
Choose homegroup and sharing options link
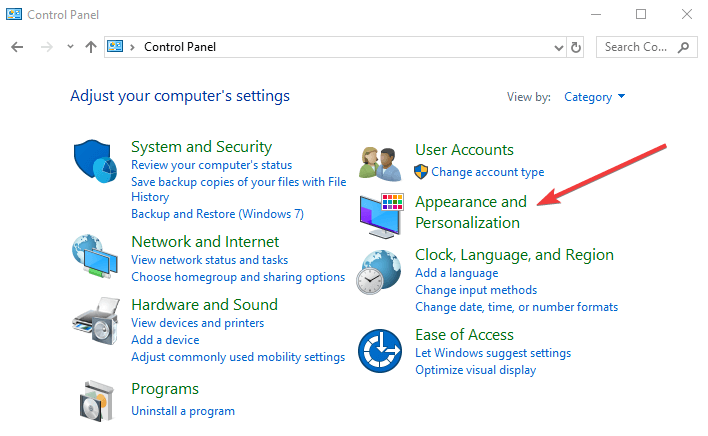(x=238, y=277)
